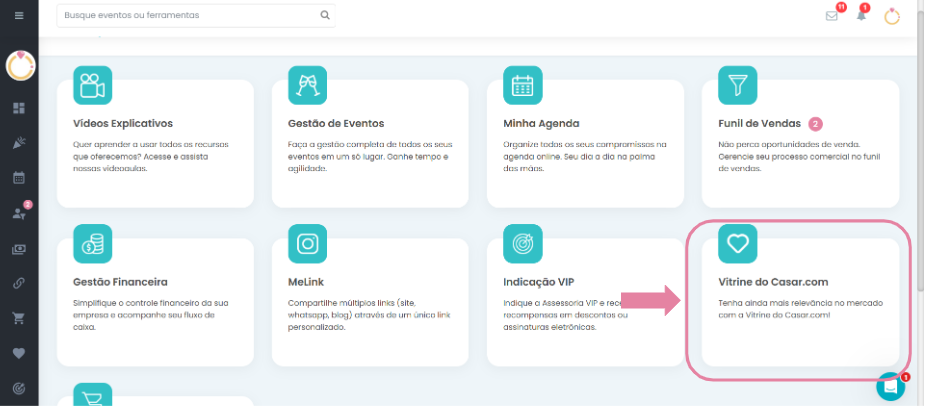The image size is (925, 408).
Task: Click text 'Compartilhe múltiplos links (site,'
Action: (352, 303)
